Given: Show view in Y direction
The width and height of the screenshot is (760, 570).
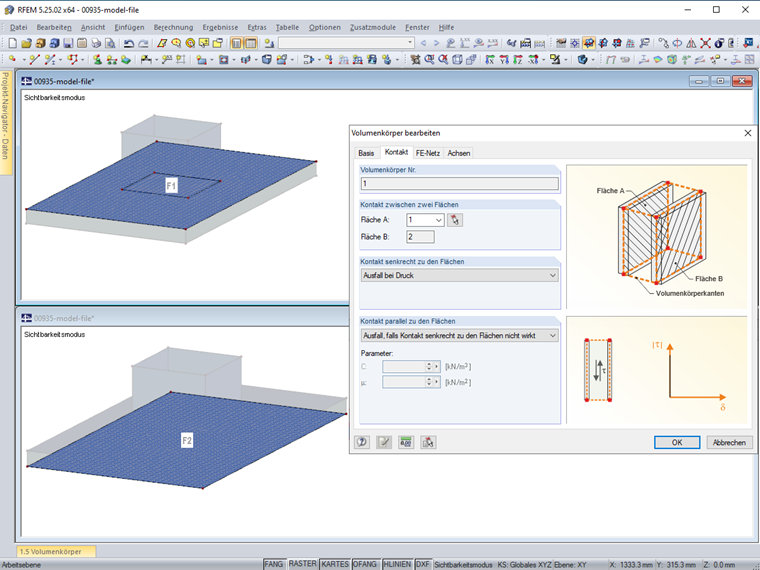Looking at the screenshot, I should coord(504,60).
